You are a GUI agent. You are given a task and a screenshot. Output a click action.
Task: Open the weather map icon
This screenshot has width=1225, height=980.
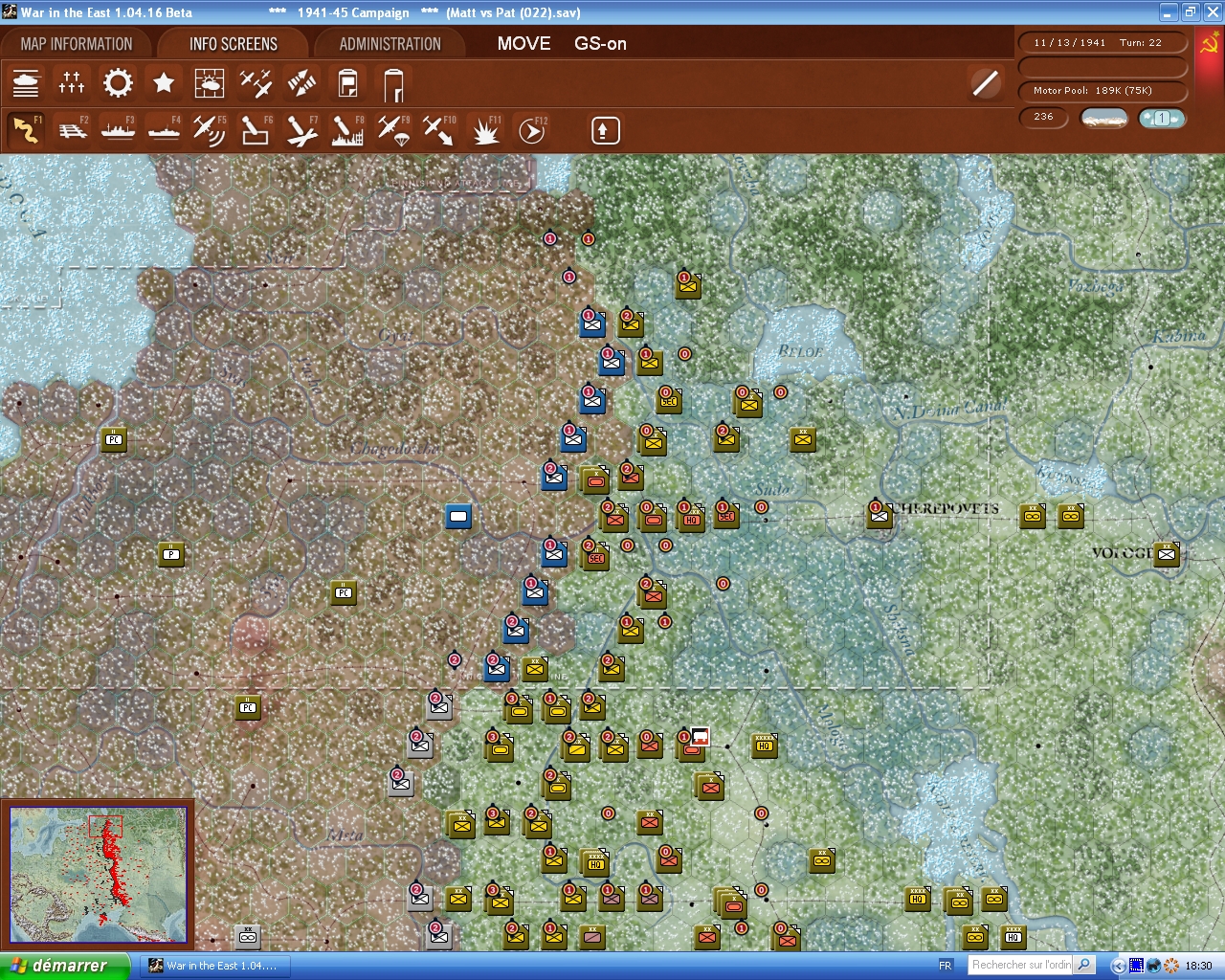pyautogui.click(x=210, y=84)
